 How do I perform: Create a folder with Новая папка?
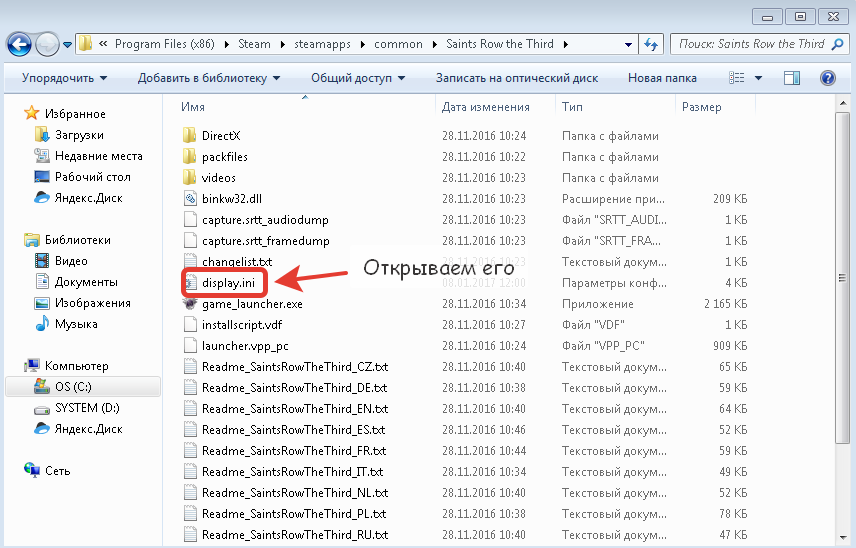coord(662,78)
